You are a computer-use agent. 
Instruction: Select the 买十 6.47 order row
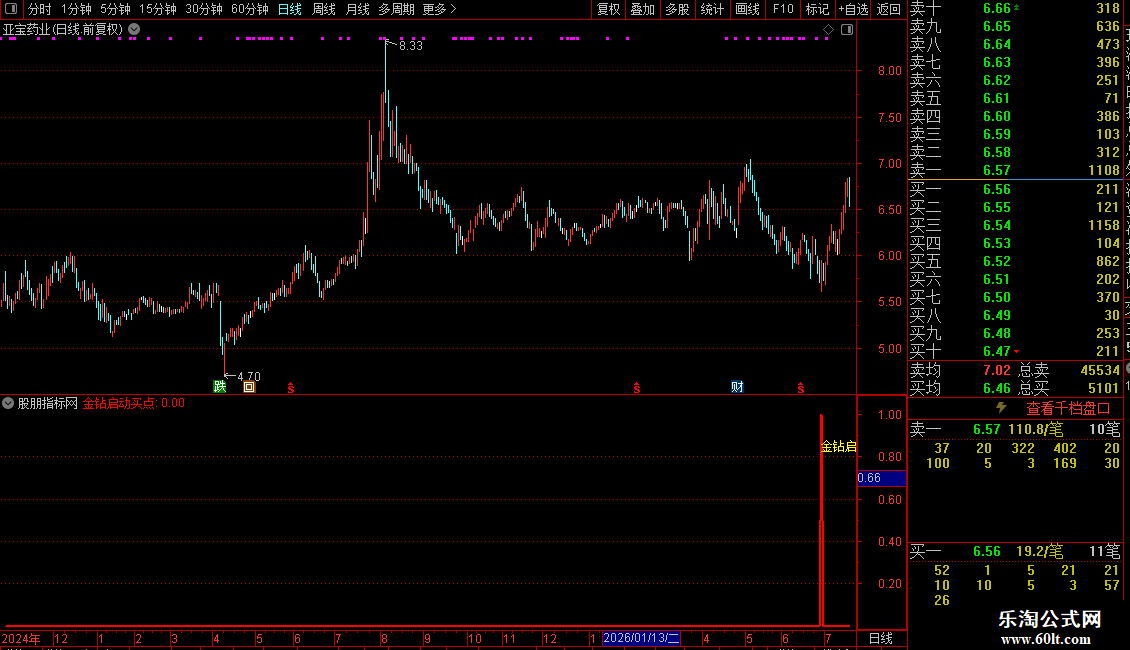pos(1015,351)
